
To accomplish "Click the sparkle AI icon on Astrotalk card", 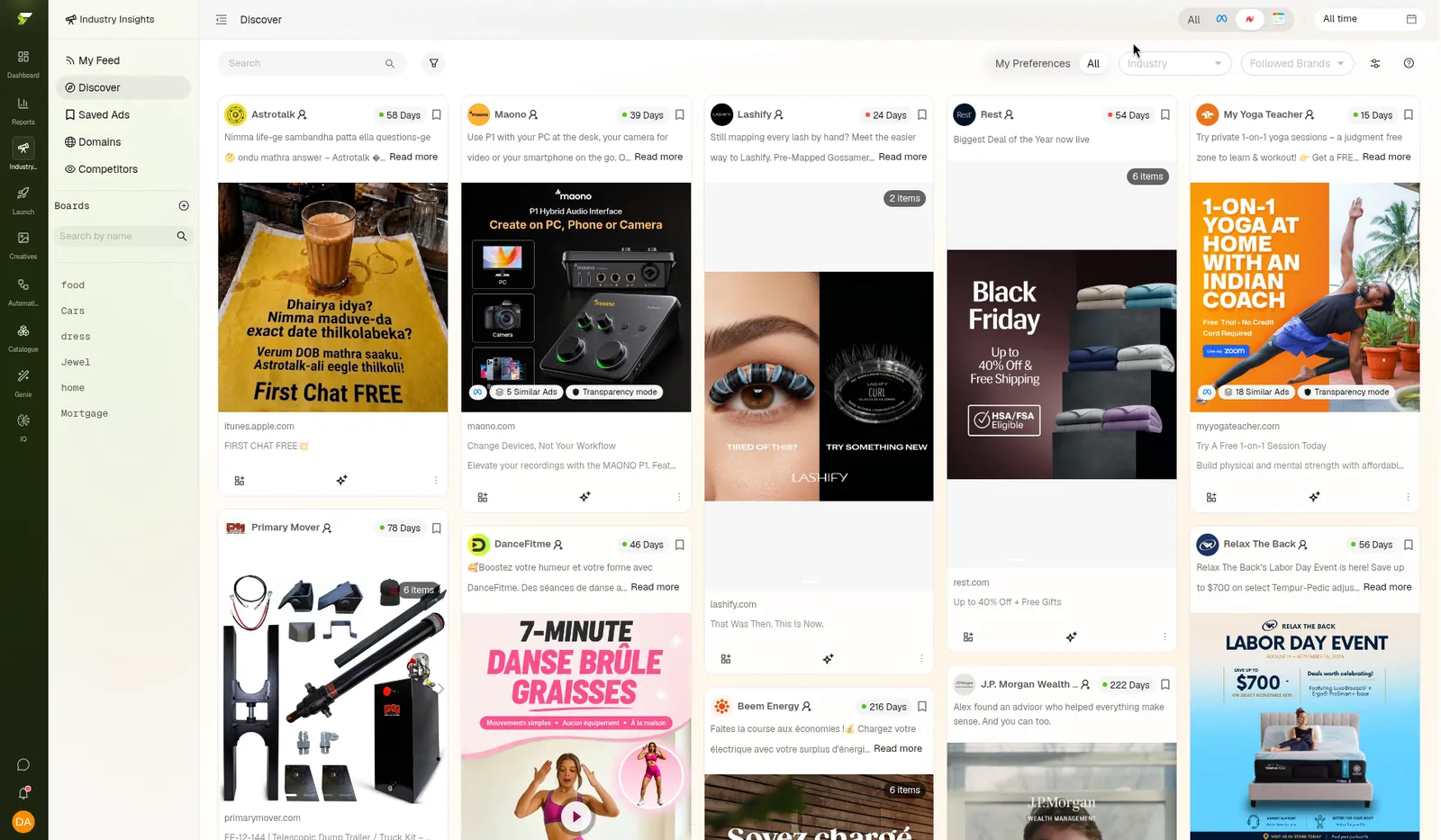I will 341,480.
